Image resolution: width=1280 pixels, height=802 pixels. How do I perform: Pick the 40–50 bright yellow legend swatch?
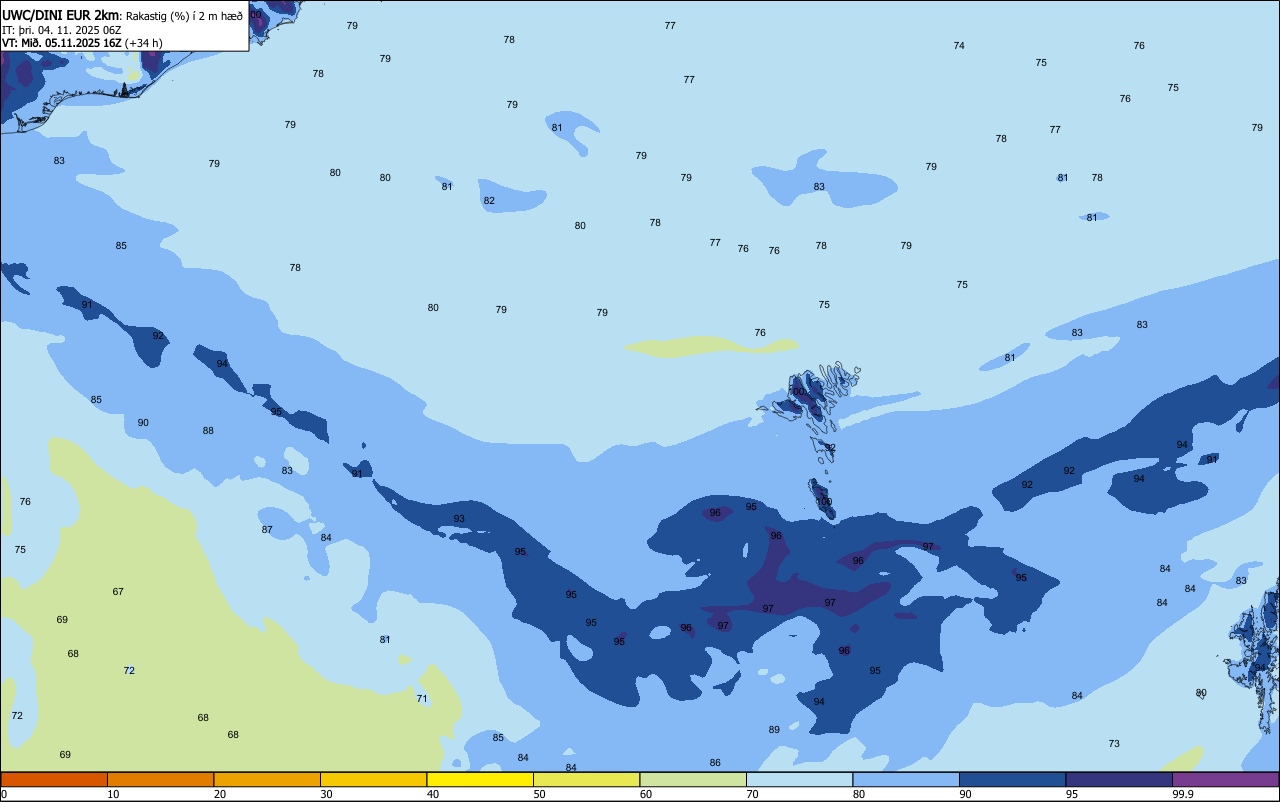pyautogui.click(x=480, y=779)
